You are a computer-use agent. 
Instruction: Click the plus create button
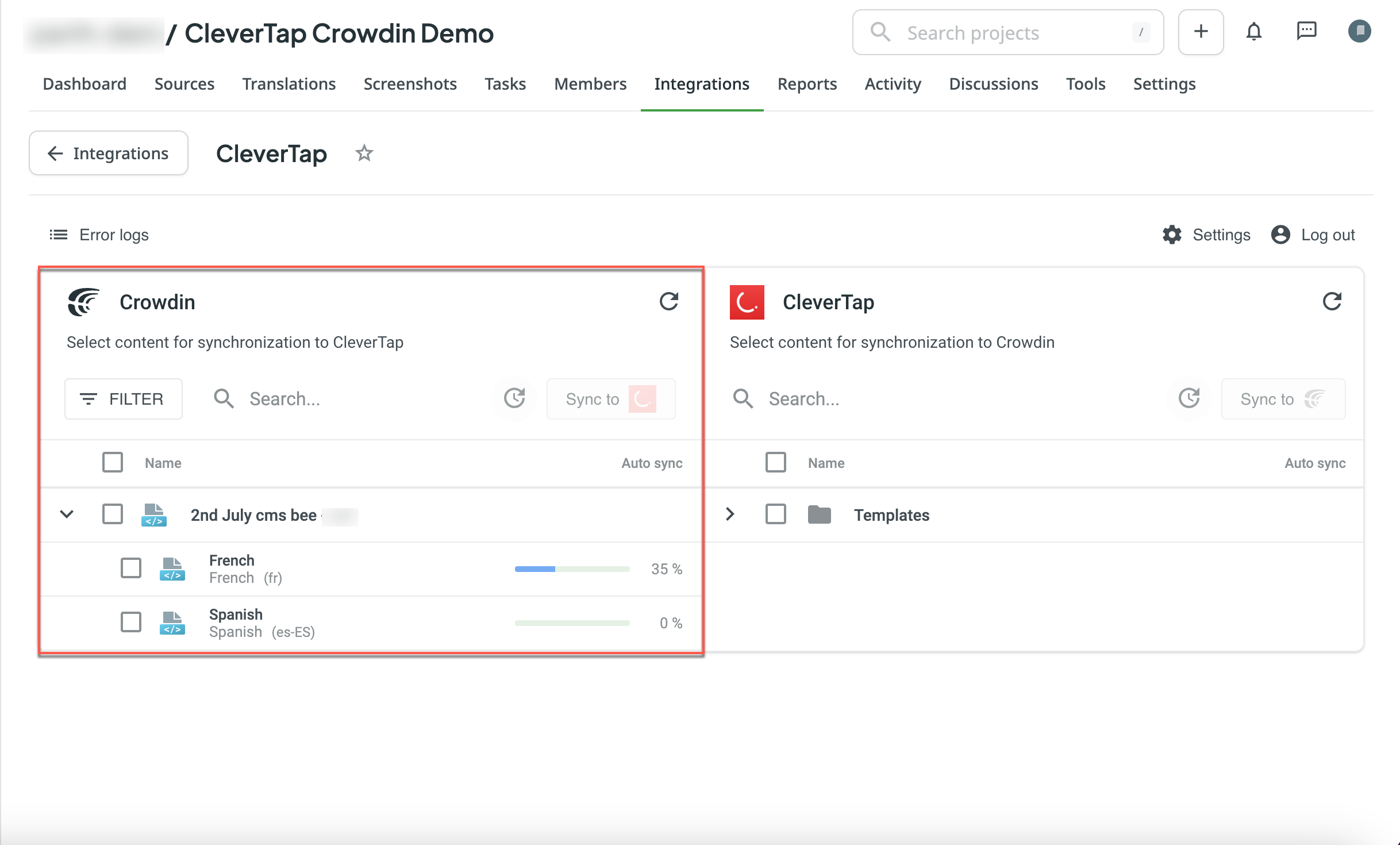coord(1201,32)
